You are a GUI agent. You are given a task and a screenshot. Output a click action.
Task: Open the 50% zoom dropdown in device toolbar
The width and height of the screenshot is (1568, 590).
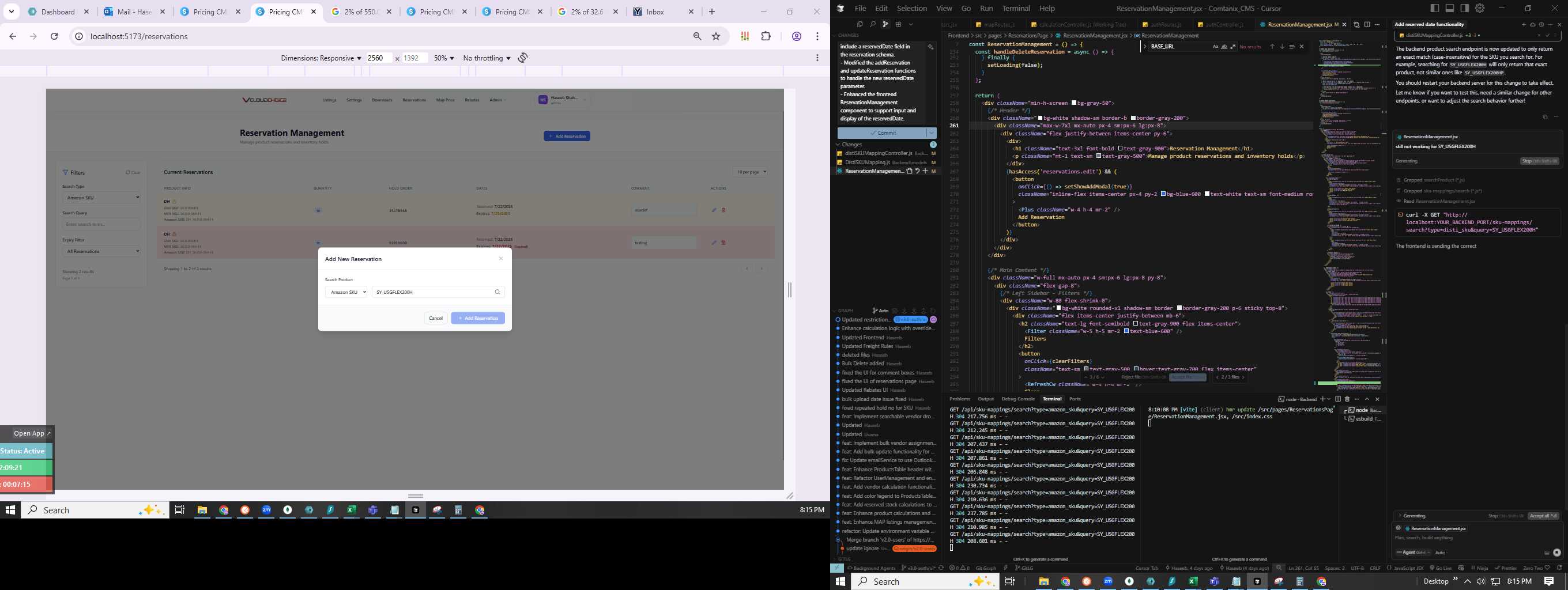tap(444, 58)
